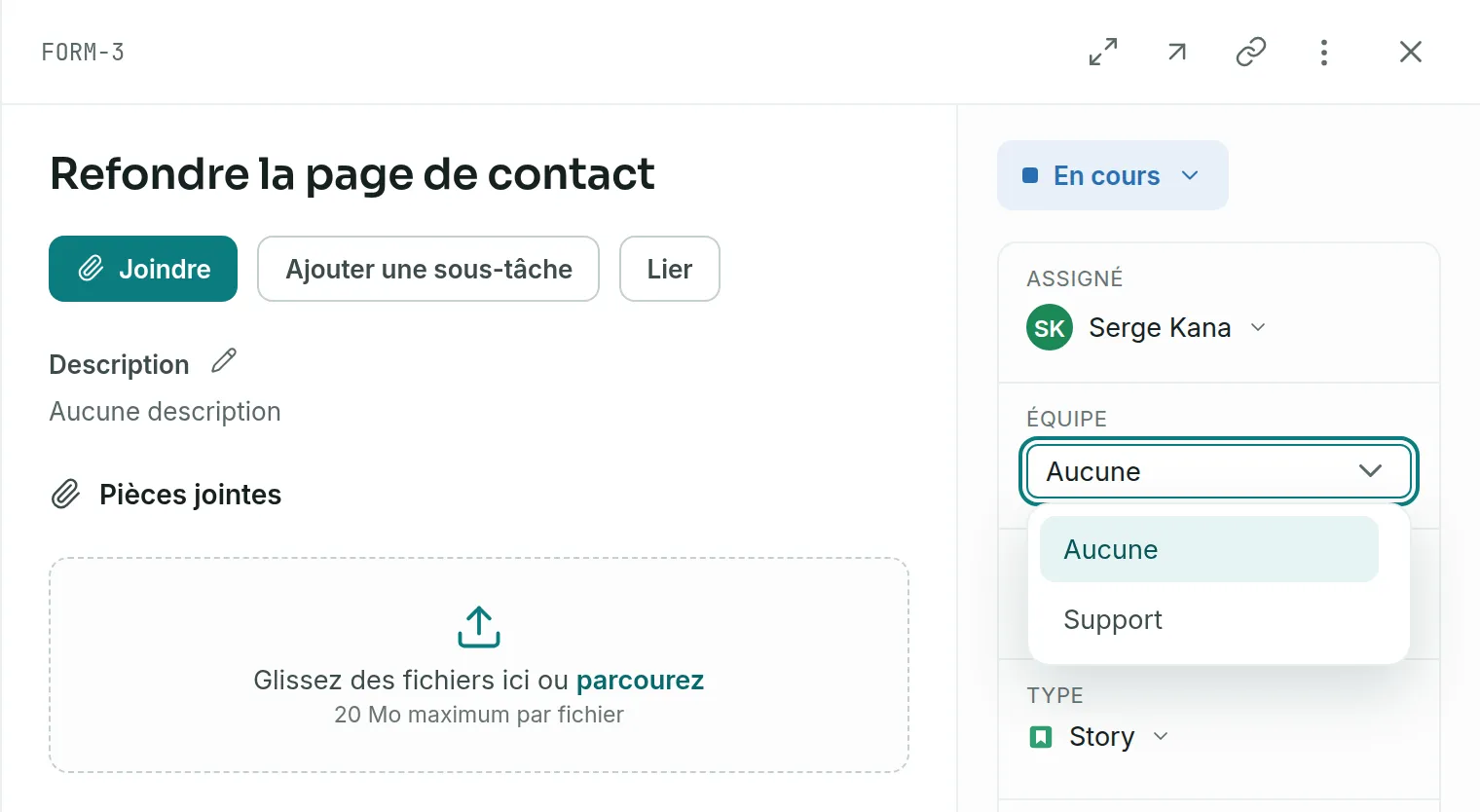Screen dimensions: 1480x812
Task: Click the upload arrow icon in dropzone
Action: tap(479, 627)
